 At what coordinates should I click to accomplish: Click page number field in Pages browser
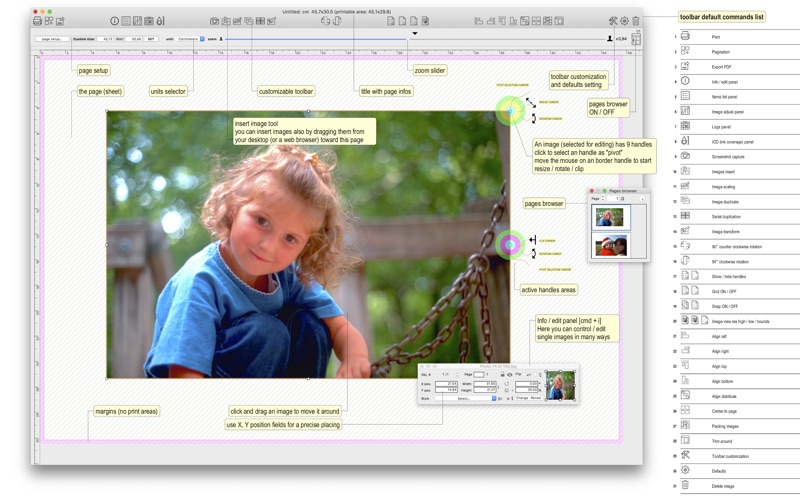pyautogui.click(x=613, y=198)
